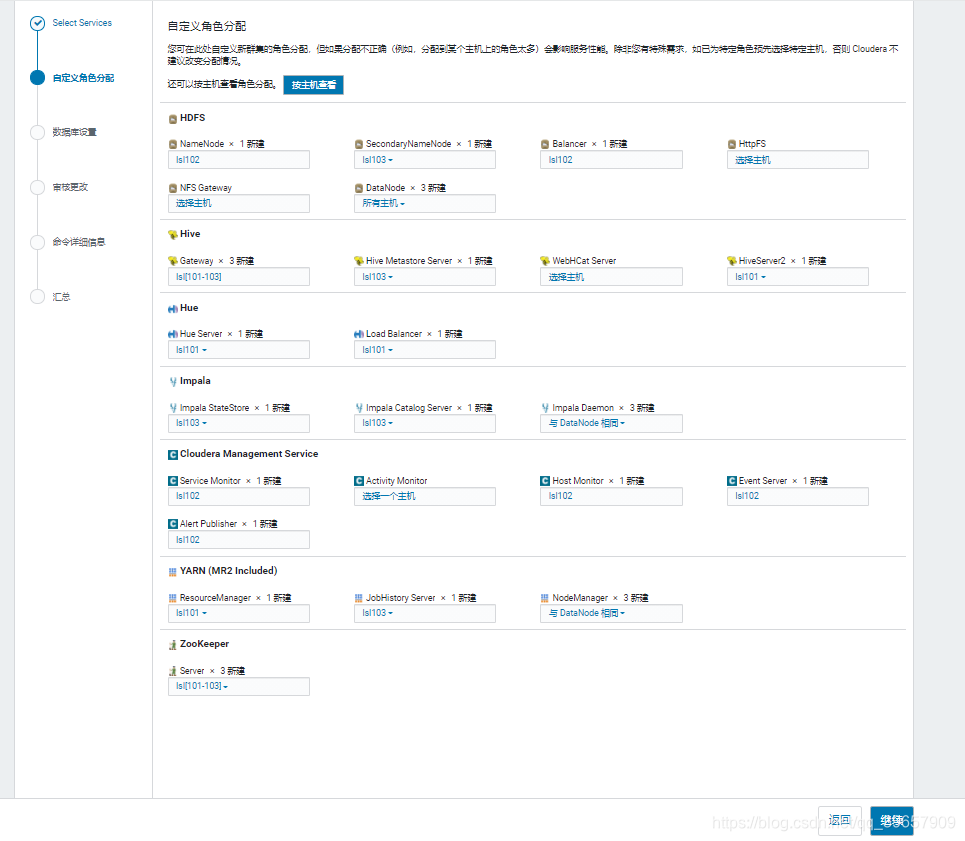Click the Host Monitor lsl102 field

[x=611, y=496]
